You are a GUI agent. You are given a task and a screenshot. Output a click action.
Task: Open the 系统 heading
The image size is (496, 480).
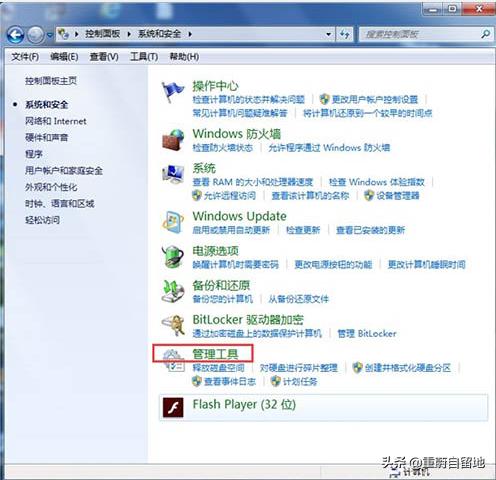click(x=204, y=168)
